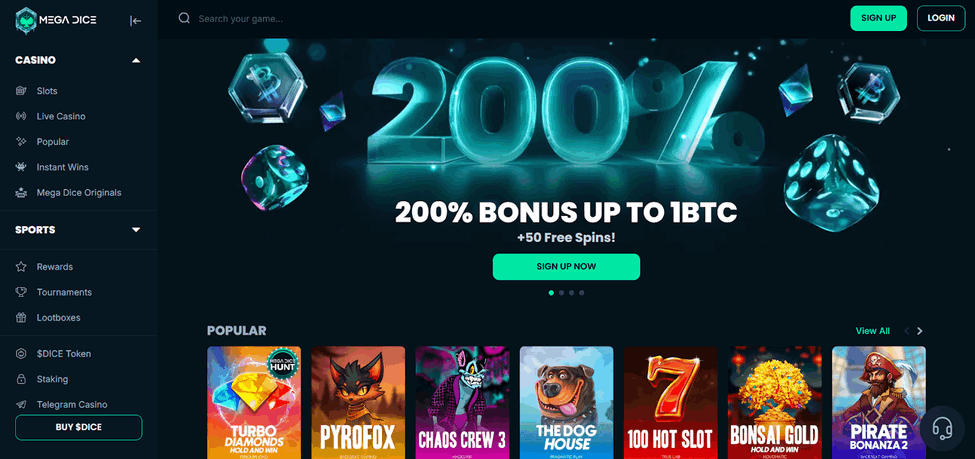This screenshot has width=975, height=459.
Task: Switch to second banner slide dot
Action: tap(561, 292)
